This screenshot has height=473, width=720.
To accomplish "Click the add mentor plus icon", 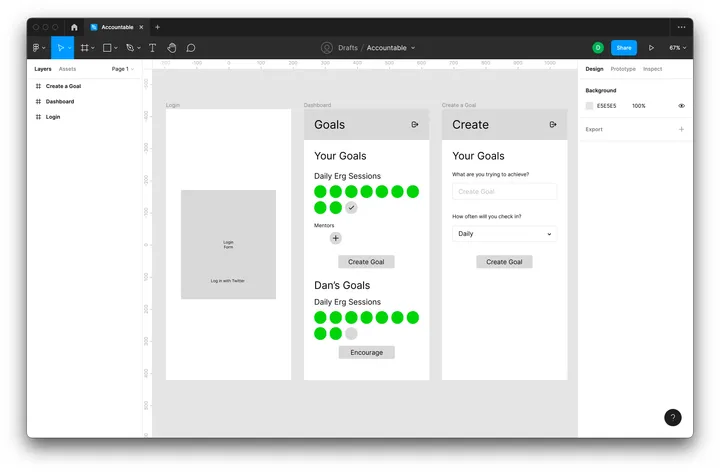I will [x=336, y=238].
